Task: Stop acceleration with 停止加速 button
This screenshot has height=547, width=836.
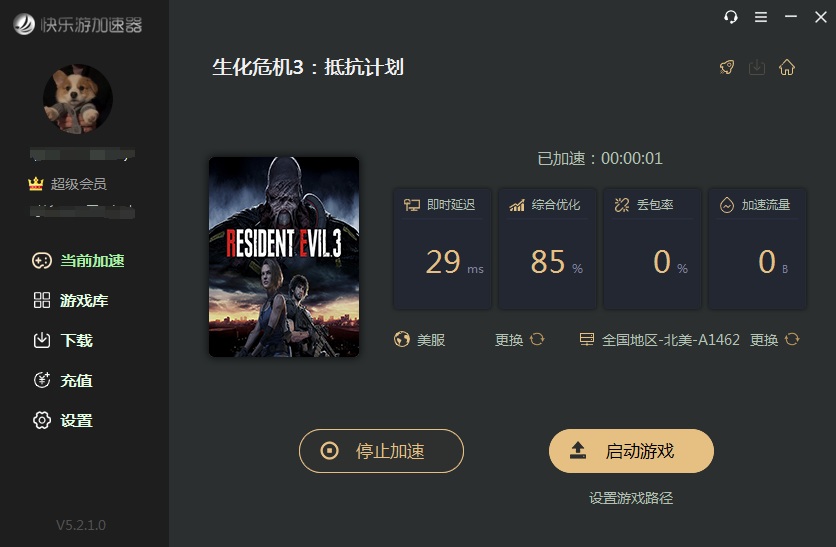Action: 381,451
